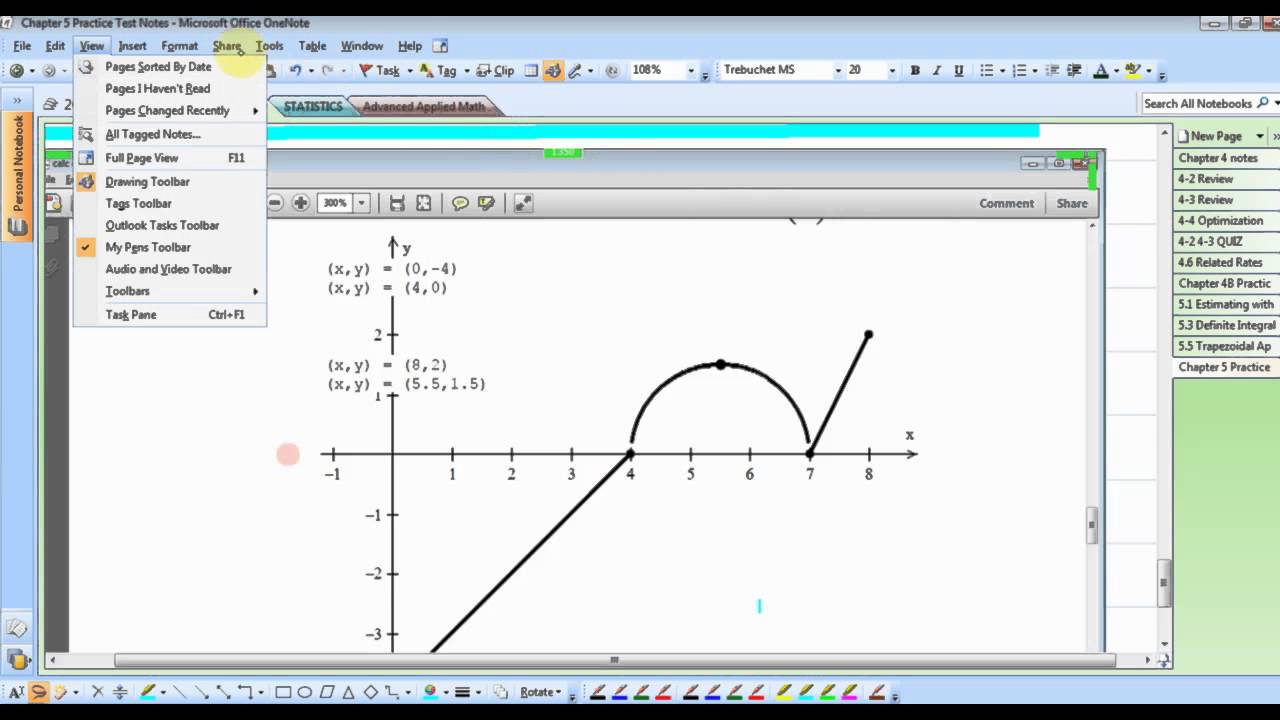Click the Bold formatting button
Image resolution: width=1280 pixels, height=720 pixels.
915,70
